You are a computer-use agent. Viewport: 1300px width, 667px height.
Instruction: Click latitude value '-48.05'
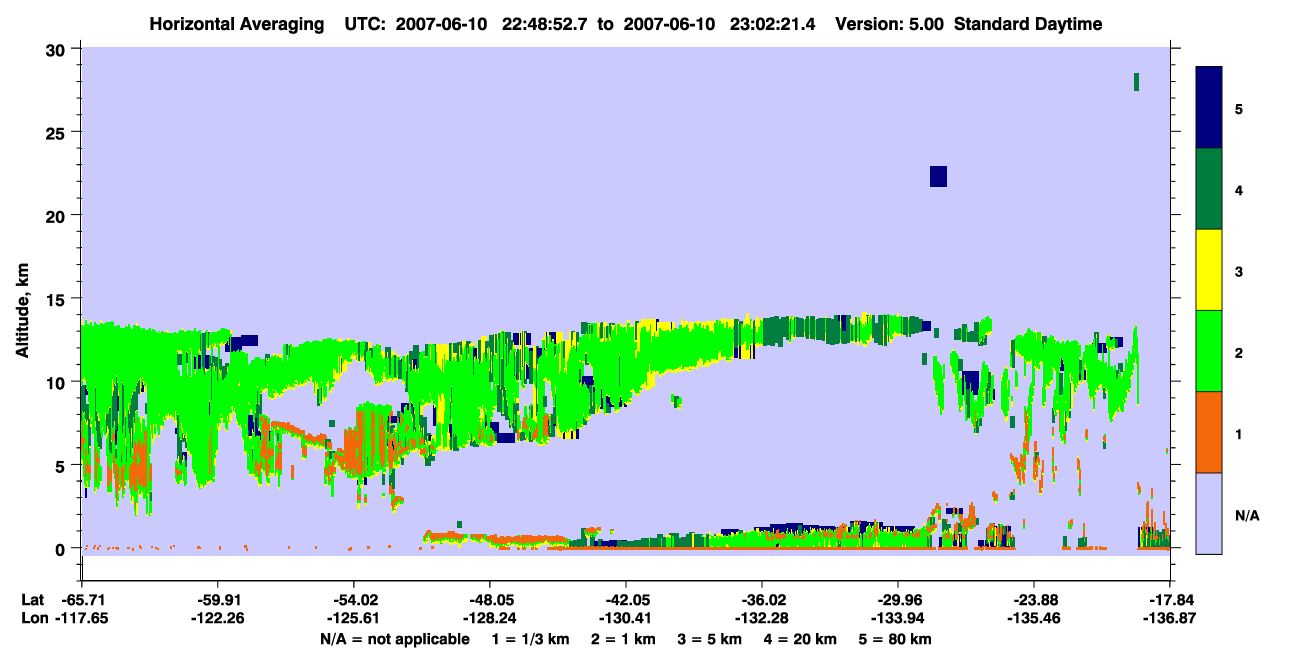pos(489,600)
